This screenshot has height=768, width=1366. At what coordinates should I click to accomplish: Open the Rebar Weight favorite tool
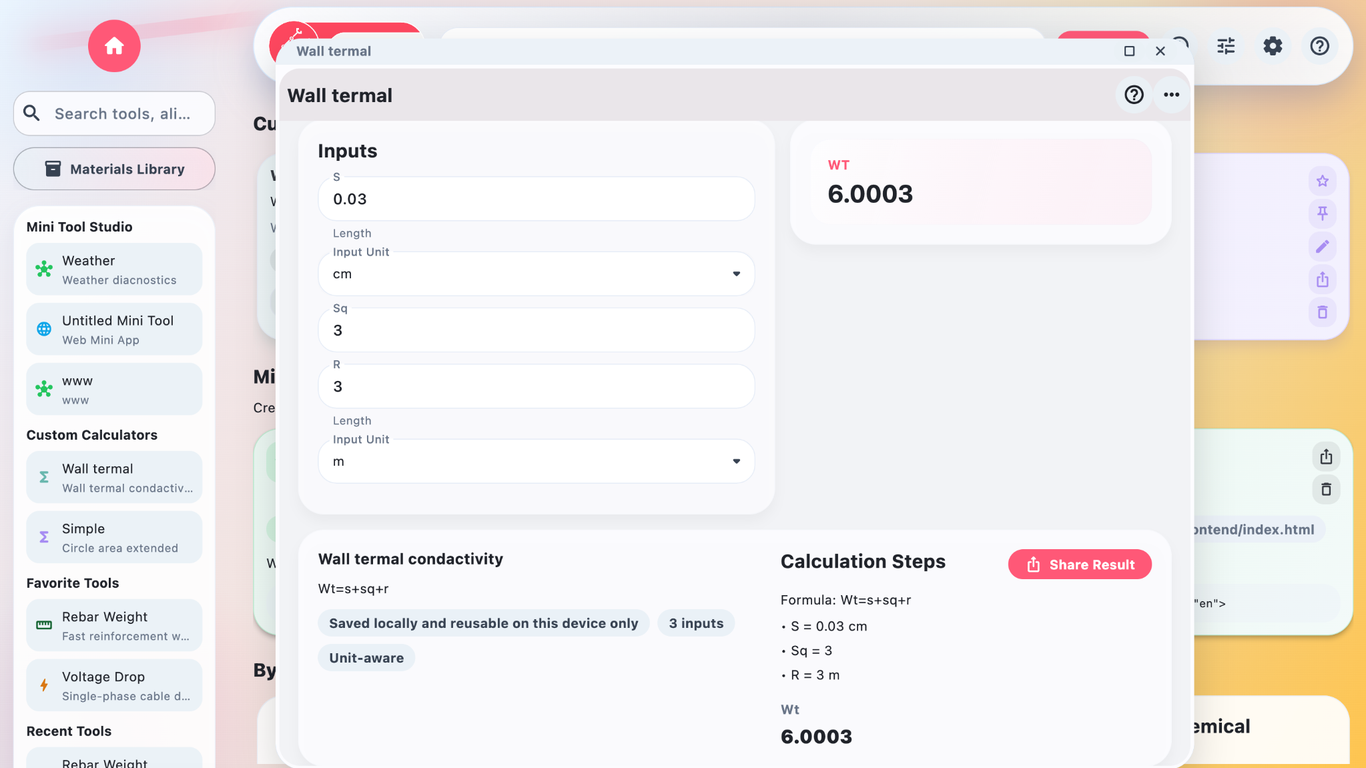click(113, 625)
